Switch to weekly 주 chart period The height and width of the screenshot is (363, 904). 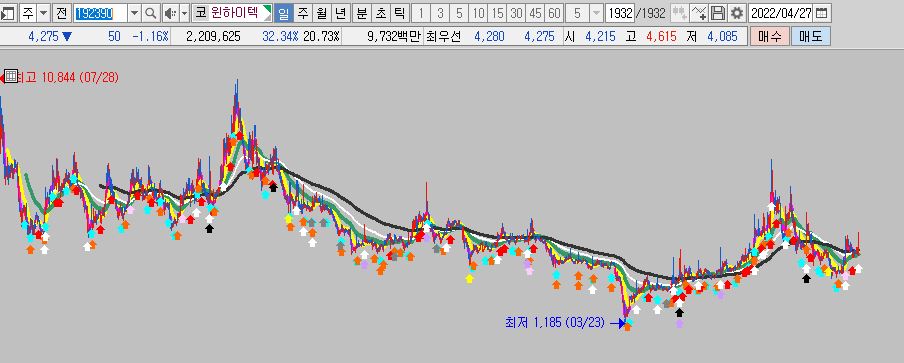tap(303, 13)
